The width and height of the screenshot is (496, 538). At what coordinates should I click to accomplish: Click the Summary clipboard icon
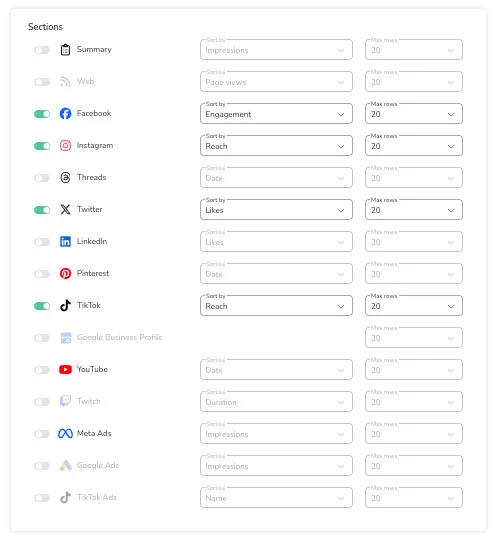[65, 50]
